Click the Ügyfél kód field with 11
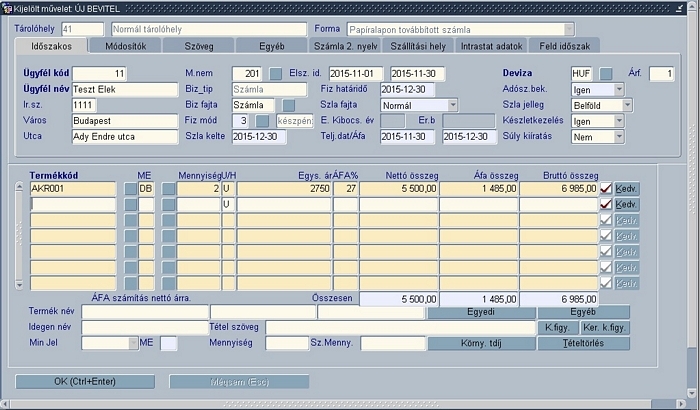Image resolution: width=700 pixels, height=410 pixels. click(x=99, y=74)
